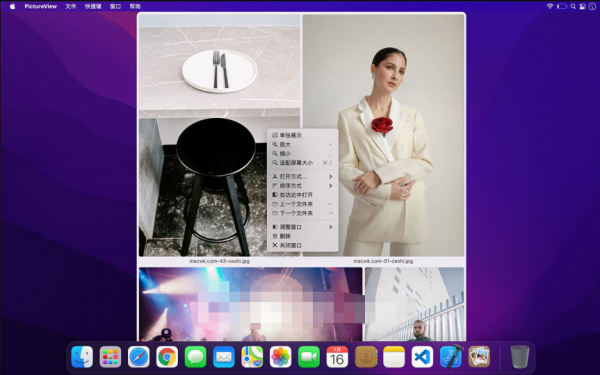Open the PictureView app menu
Viewport: 600px width, 375px height.
pos(41,6)
